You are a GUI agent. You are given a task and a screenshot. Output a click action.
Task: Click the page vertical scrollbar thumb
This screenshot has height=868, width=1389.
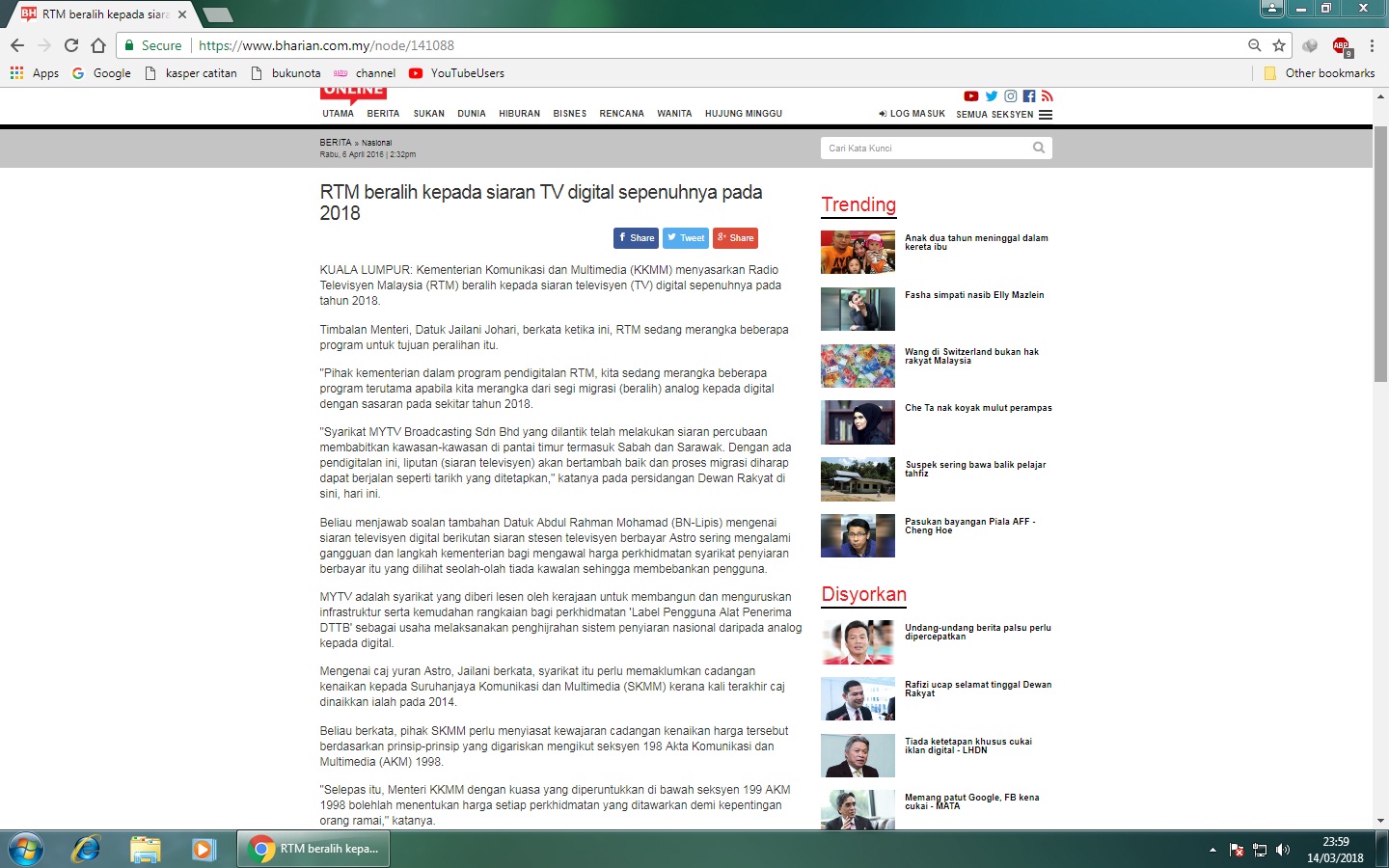1380,251
